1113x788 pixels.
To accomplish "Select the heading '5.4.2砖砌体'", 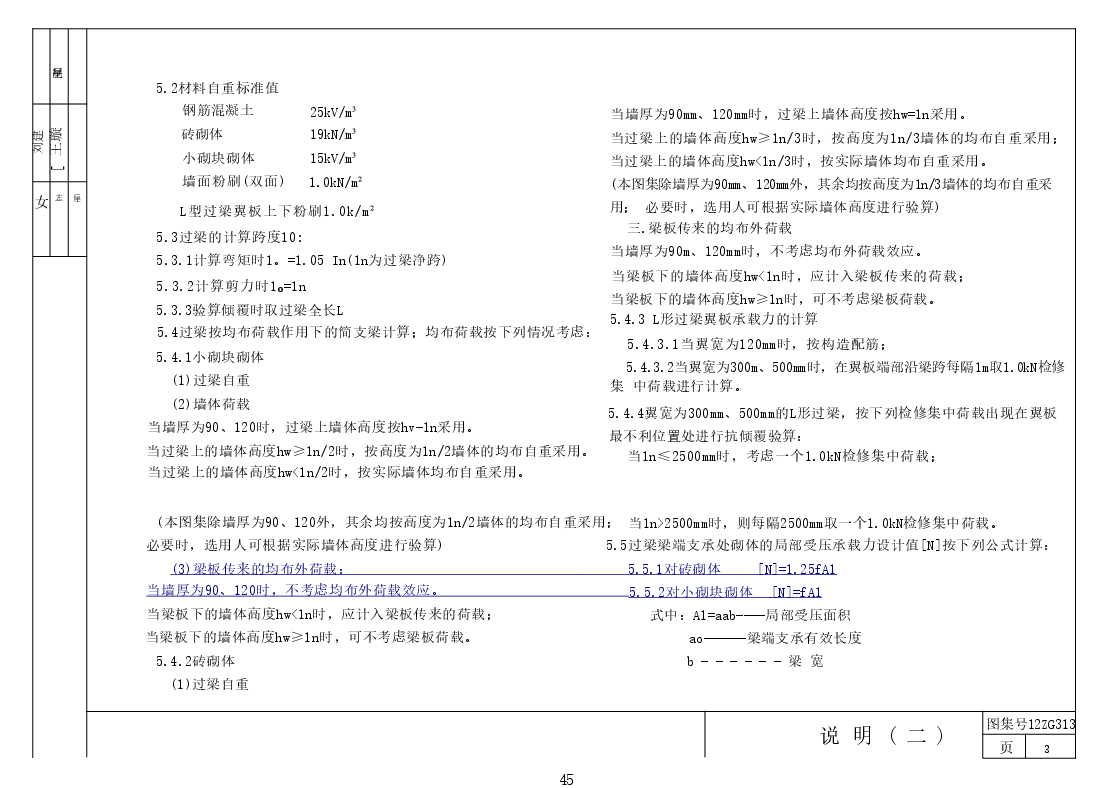I will pos(195,661).
